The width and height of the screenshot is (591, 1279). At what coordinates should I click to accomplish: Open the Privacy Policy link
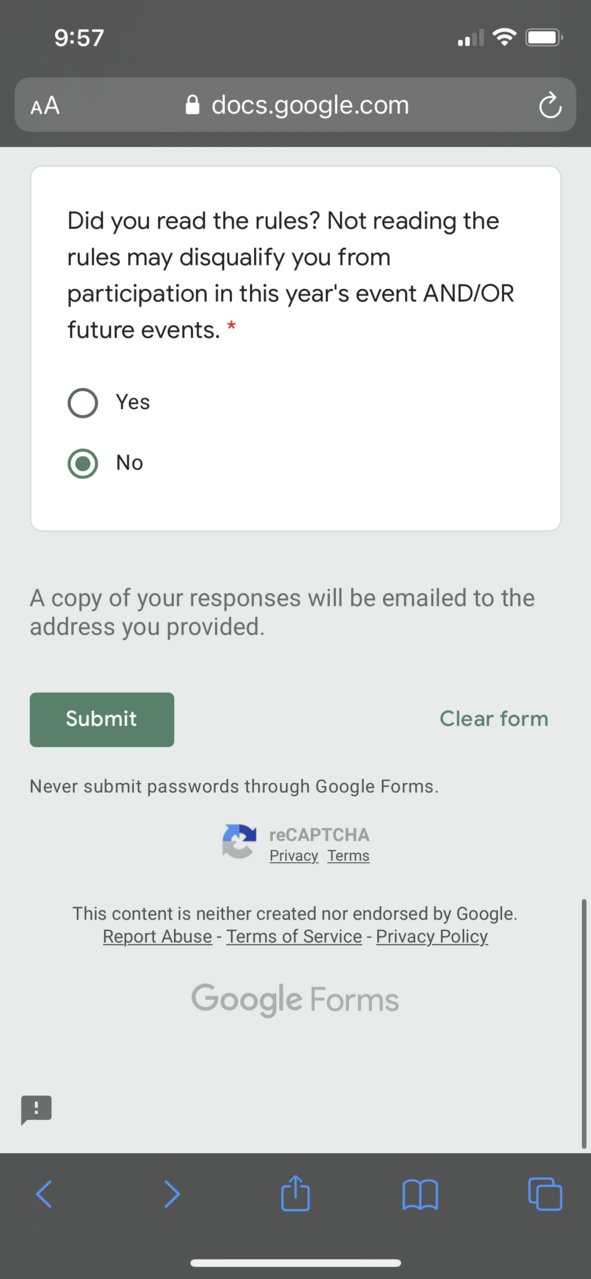click(x=432, y=937)
